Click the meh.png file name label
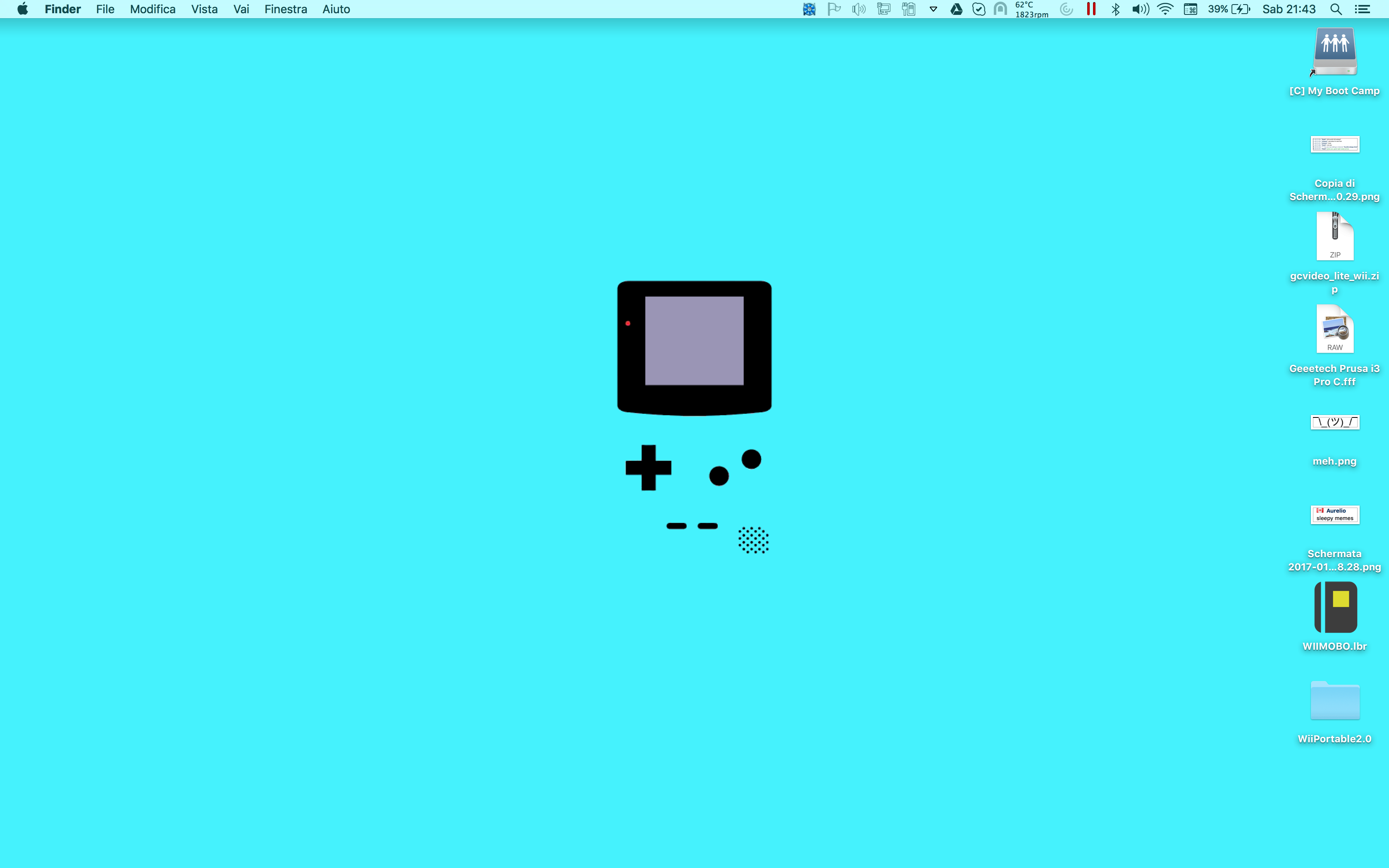1389x868 pixels. 1334,461
